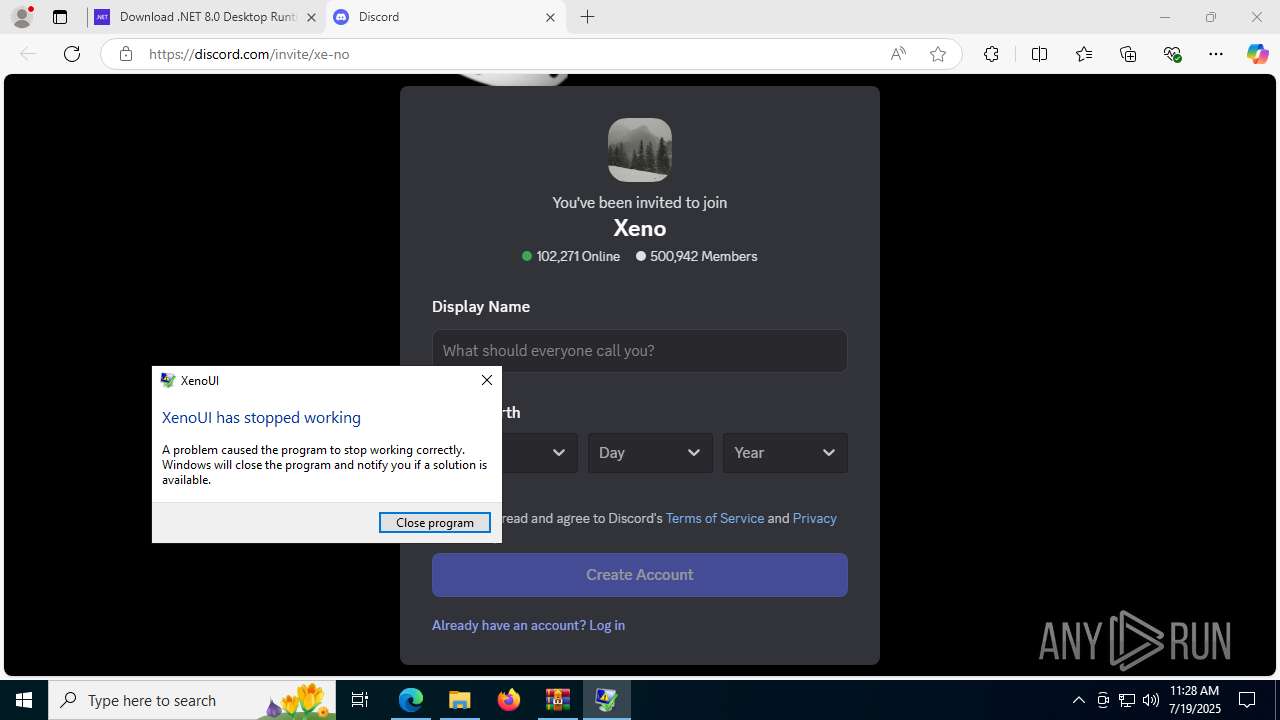Image resolution: width=1280 pixels, height=720 pixels.
Task: Open Microsoft Edge from the taskbar
Action: pos(411,700)
